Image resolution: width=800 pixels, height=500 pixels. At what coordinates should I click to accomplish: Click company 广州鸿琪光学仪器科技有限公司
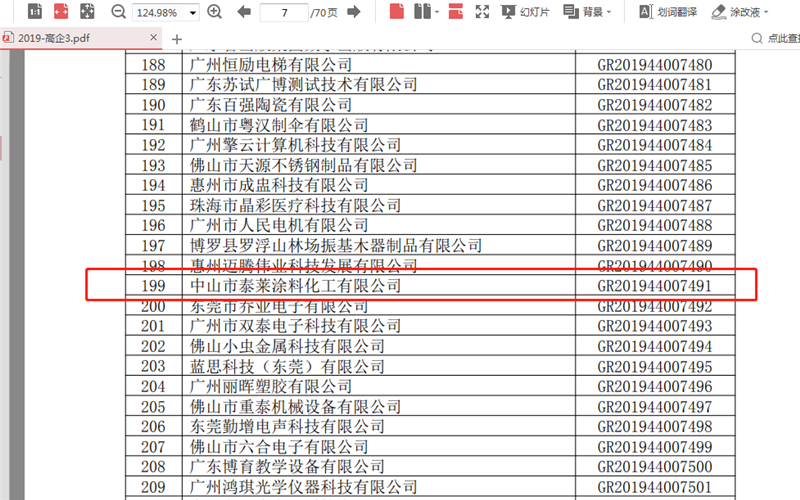tap(304, 487)
